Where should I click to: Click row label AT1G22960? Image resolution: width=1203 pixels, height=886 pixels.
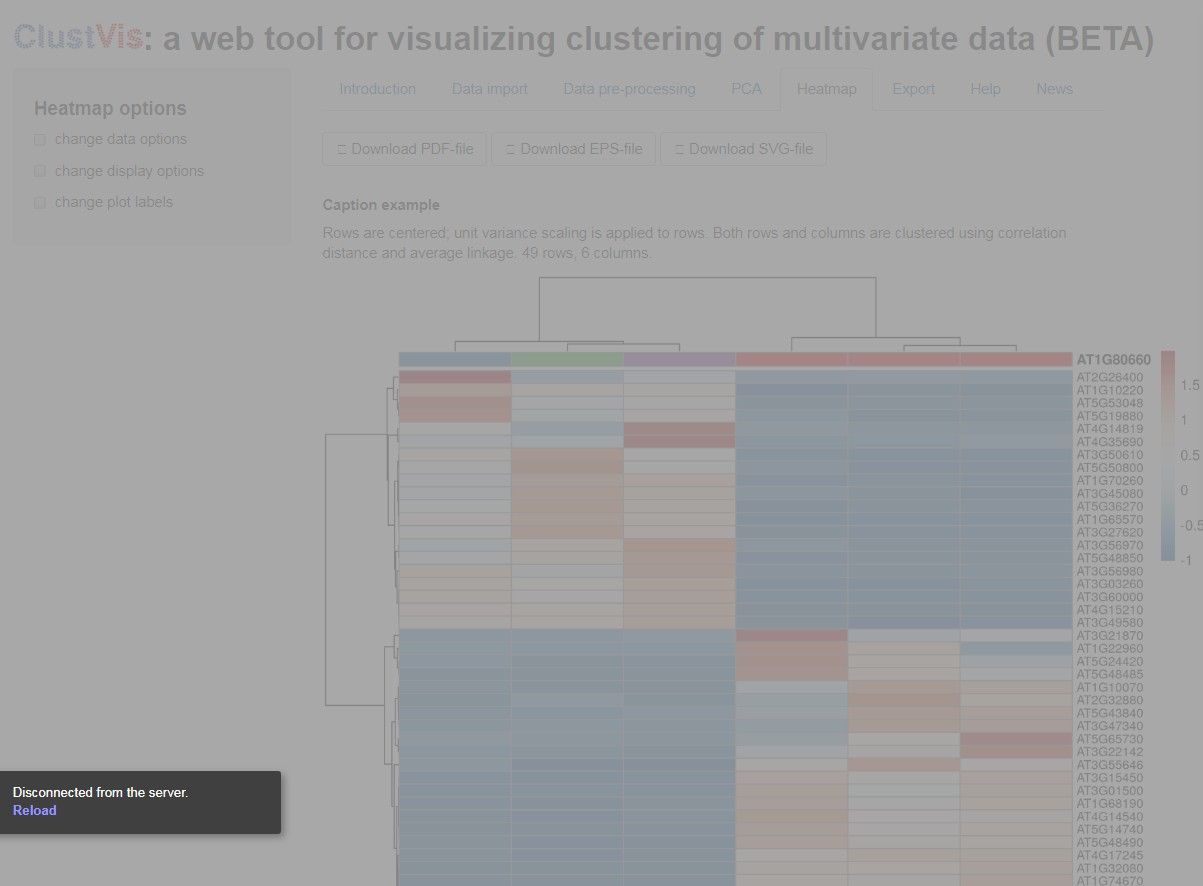click(x=1109, y=649)
